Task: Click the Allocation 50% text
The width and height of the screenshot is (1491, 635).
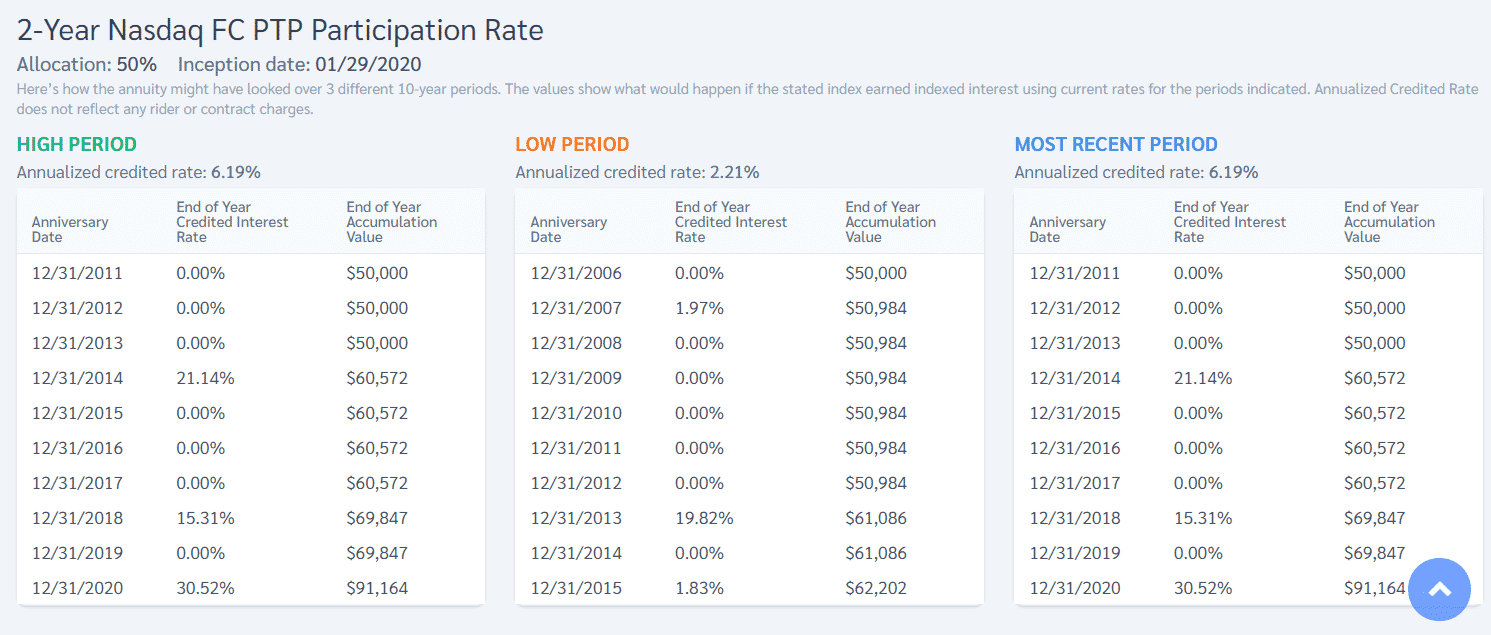Action: (87, 65)
